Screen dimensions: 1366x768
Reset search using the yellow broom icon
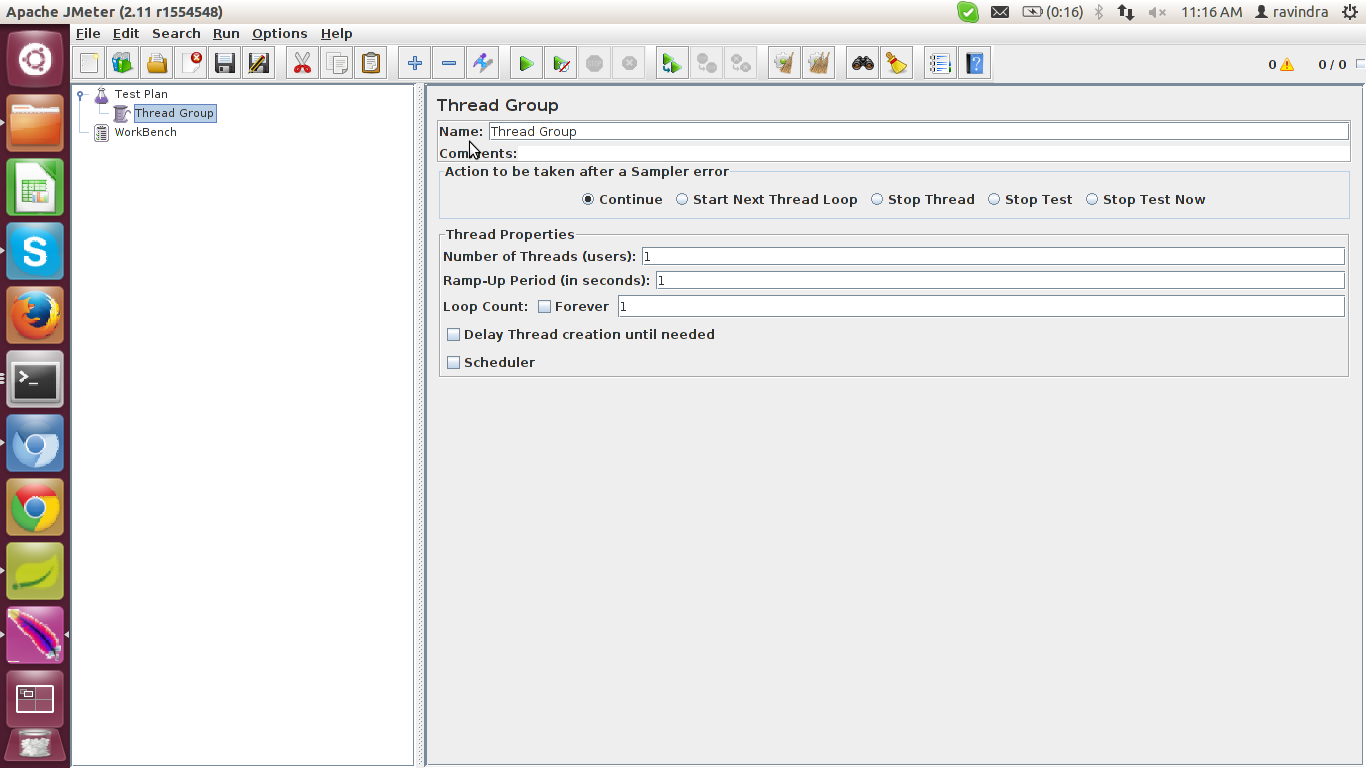(x=897, y=64)
